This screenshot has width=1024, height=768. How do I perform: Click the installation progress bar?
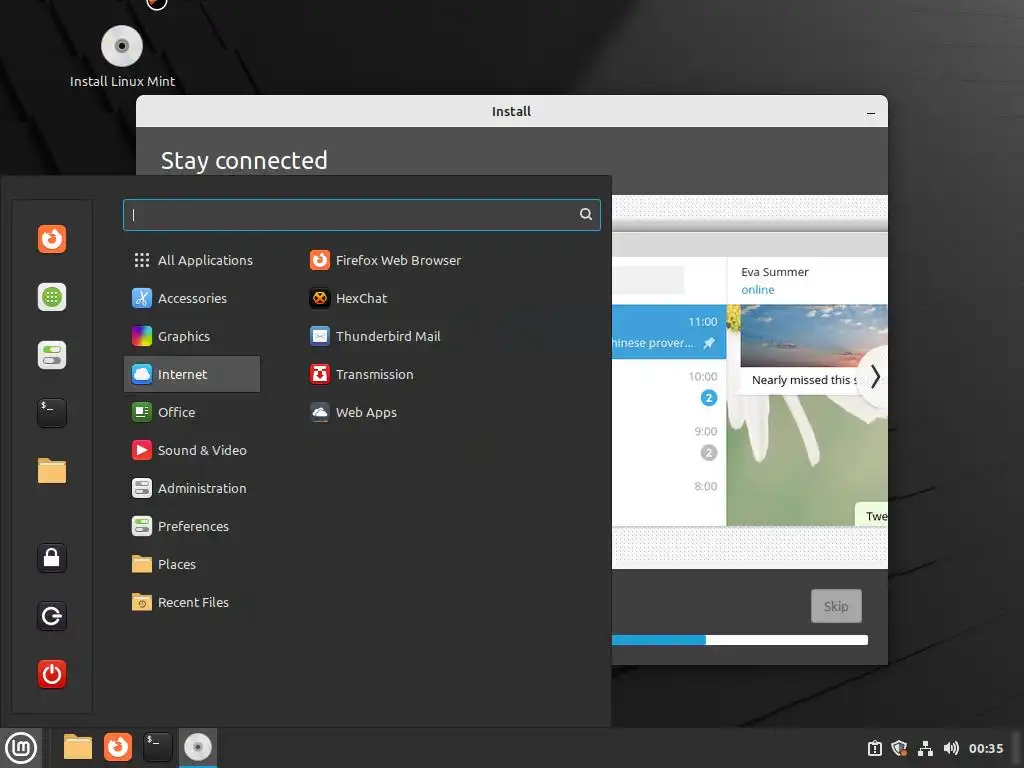pyautogui.click(x=739, y=640)
